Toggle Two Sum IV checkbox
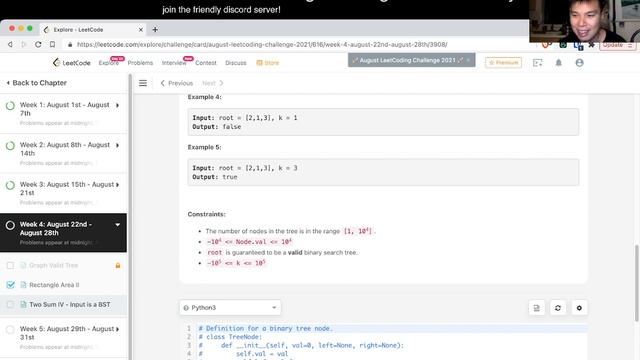 [x=10, y=304]
